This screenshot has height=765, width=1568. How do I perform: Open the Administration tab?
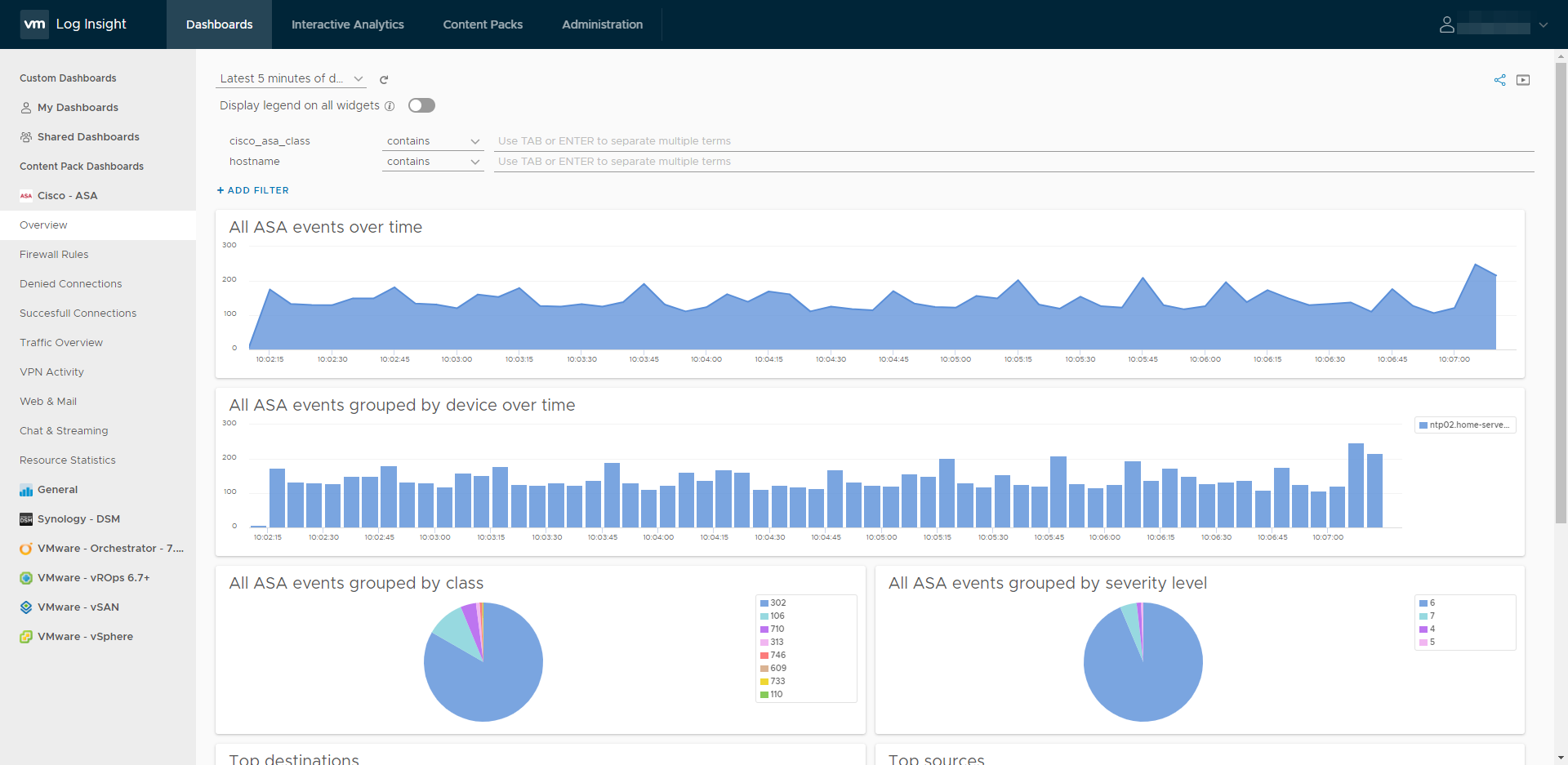602,24
